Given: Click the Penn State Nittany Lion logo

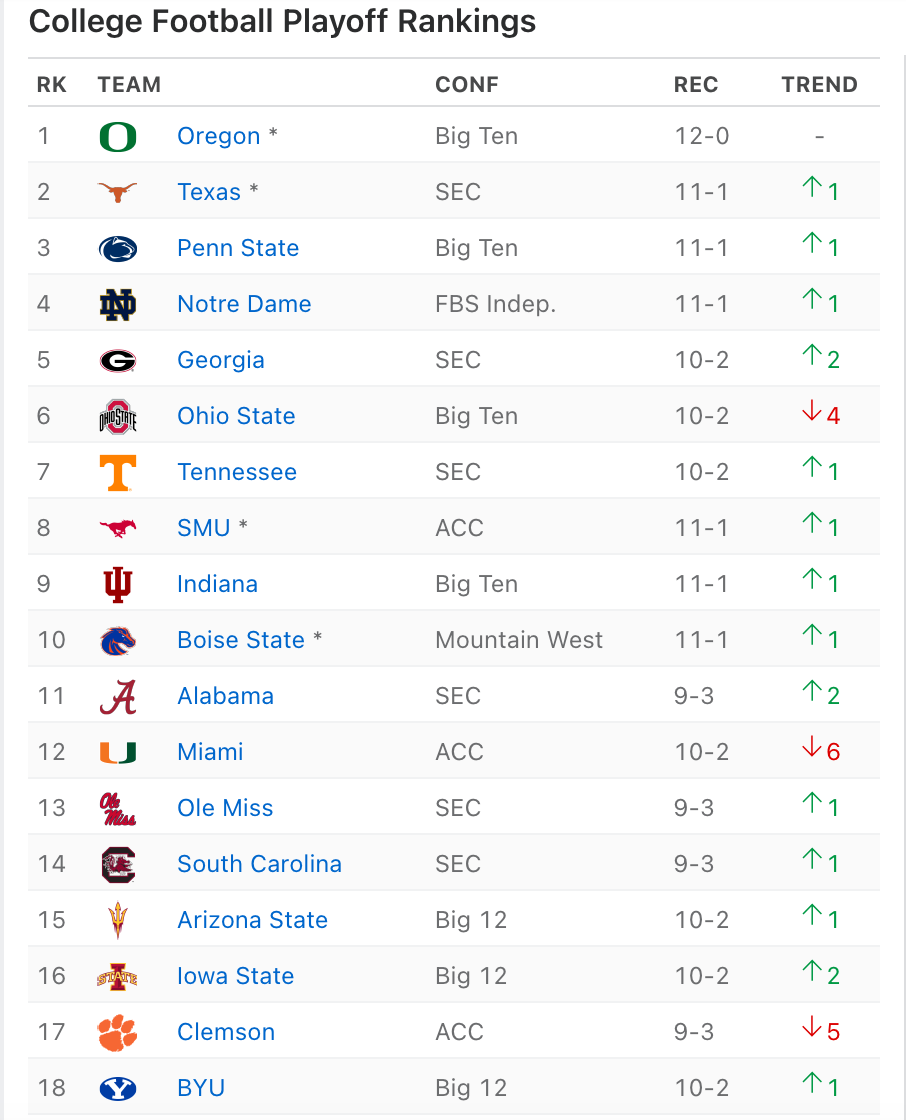Looking at the screenshot, I should point(118,249).
